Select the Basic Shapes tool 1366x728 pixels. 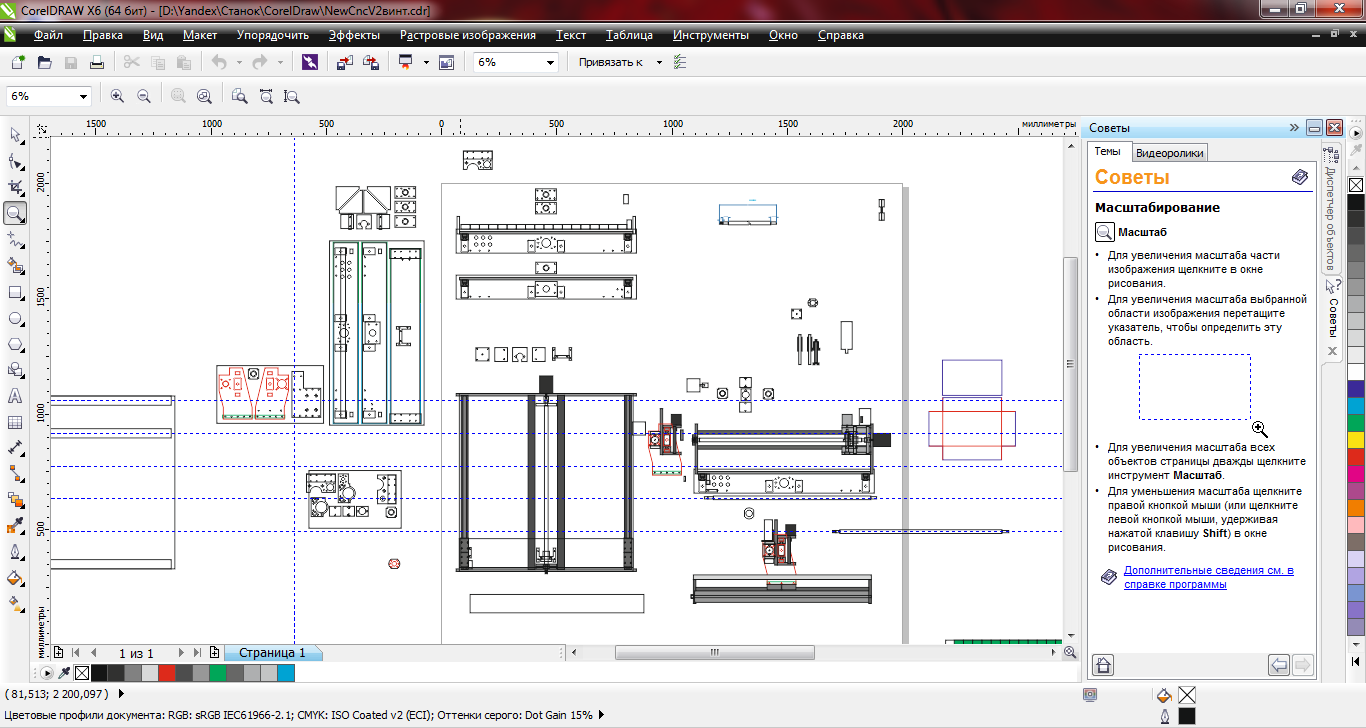click(x=15, y=370)
